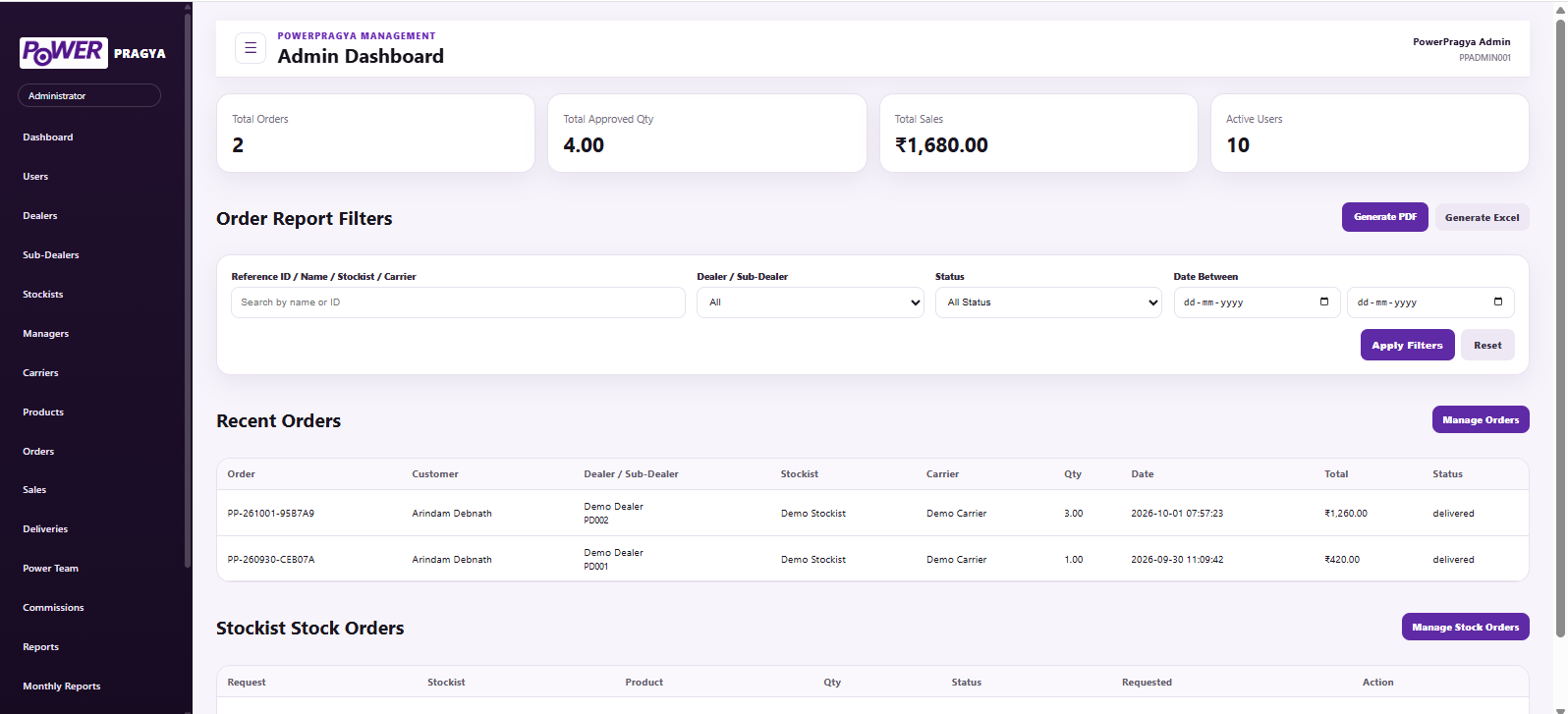Open Manage Stock Orders
This screenshot has height=714, width=1568.
pos(1466,627)
